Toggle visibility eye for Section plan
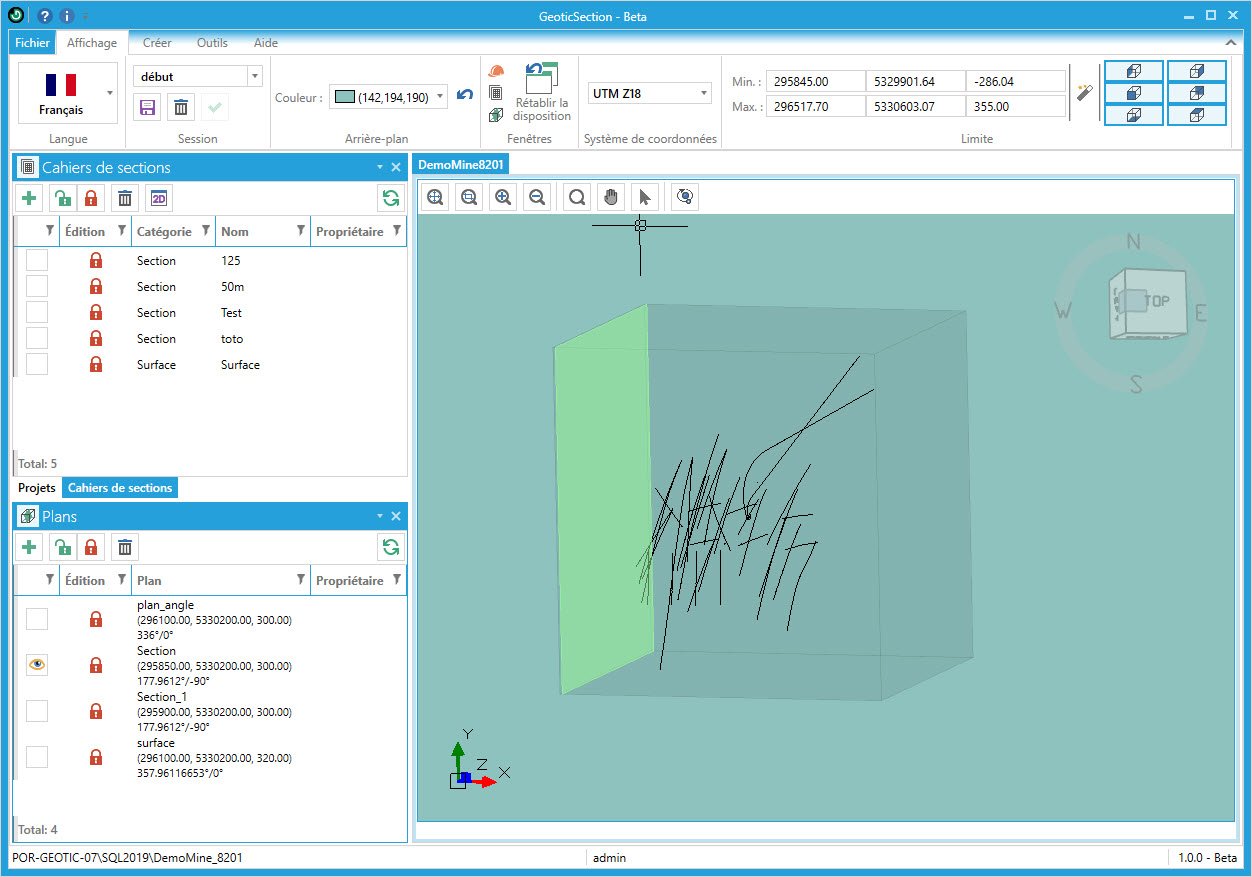 37,664
